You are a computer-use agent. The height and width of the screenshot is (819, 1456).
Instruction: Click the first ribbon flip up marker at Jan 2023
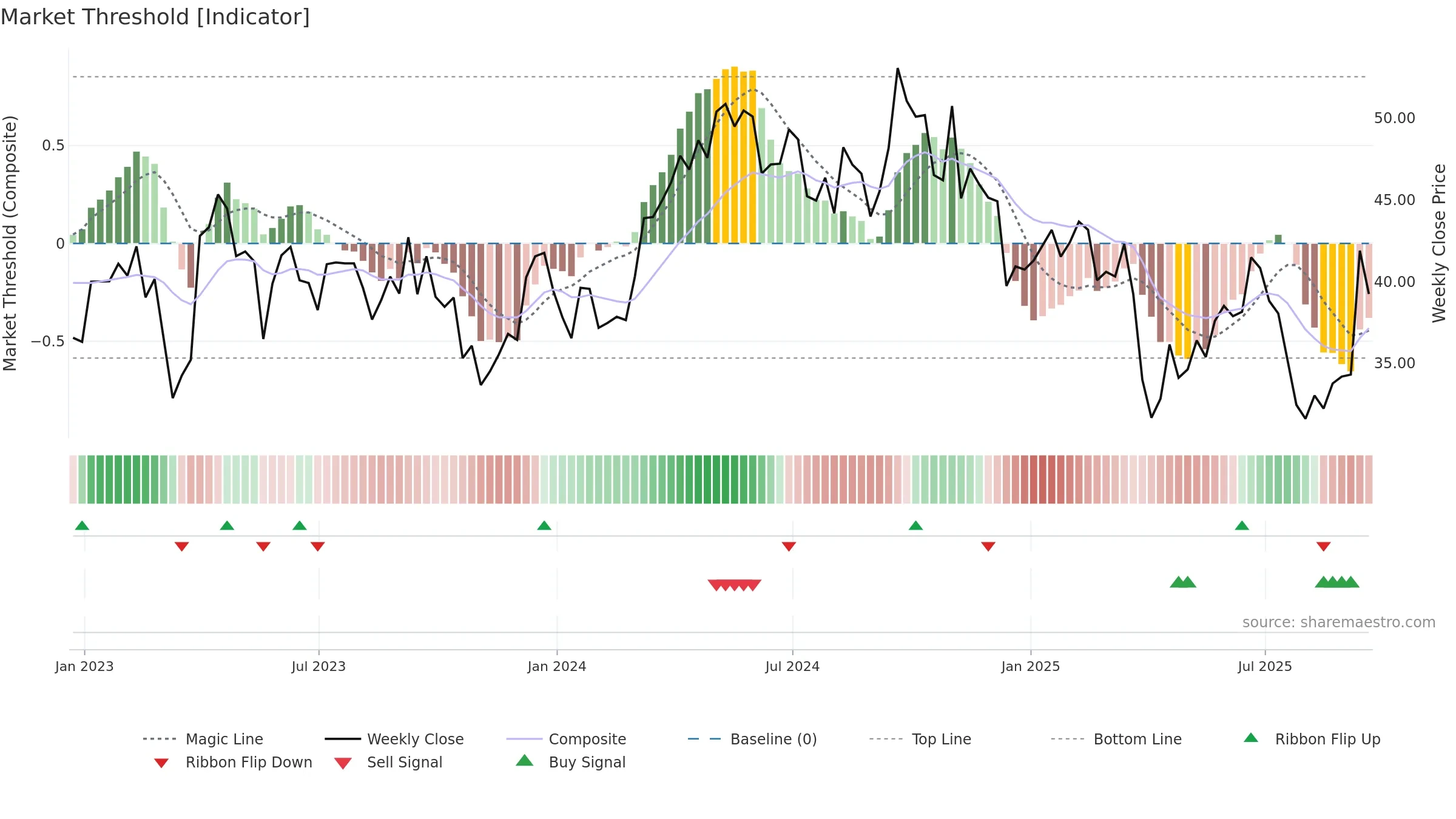[82, 525]
